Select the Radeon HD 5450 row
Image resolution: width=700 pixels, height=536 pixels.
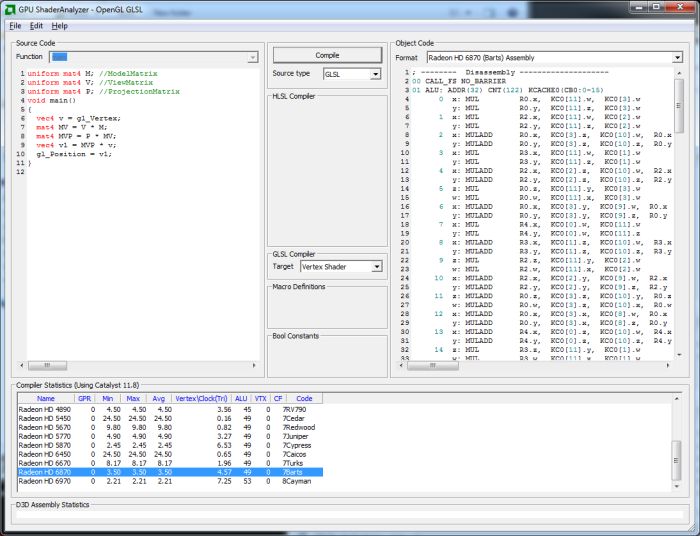[x=170, y=418]
